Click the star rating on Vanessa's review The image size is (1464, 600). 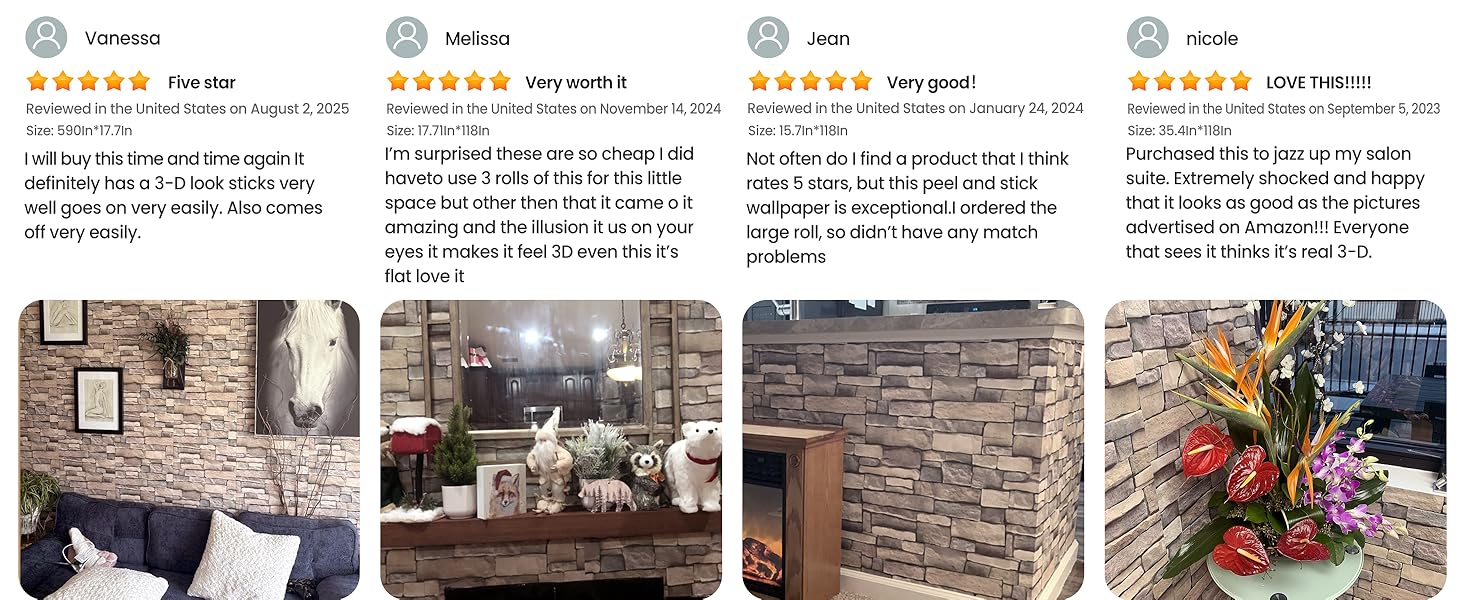(88, 82)
